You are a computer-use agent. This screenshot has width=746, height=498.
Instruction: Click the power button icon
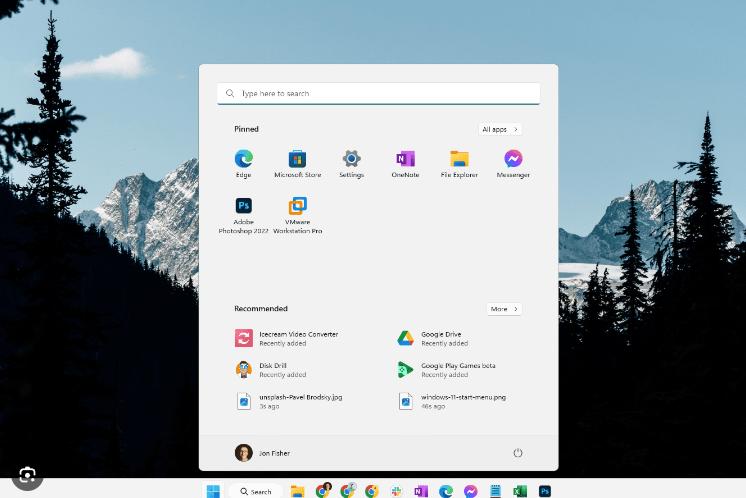click(518, 453)
